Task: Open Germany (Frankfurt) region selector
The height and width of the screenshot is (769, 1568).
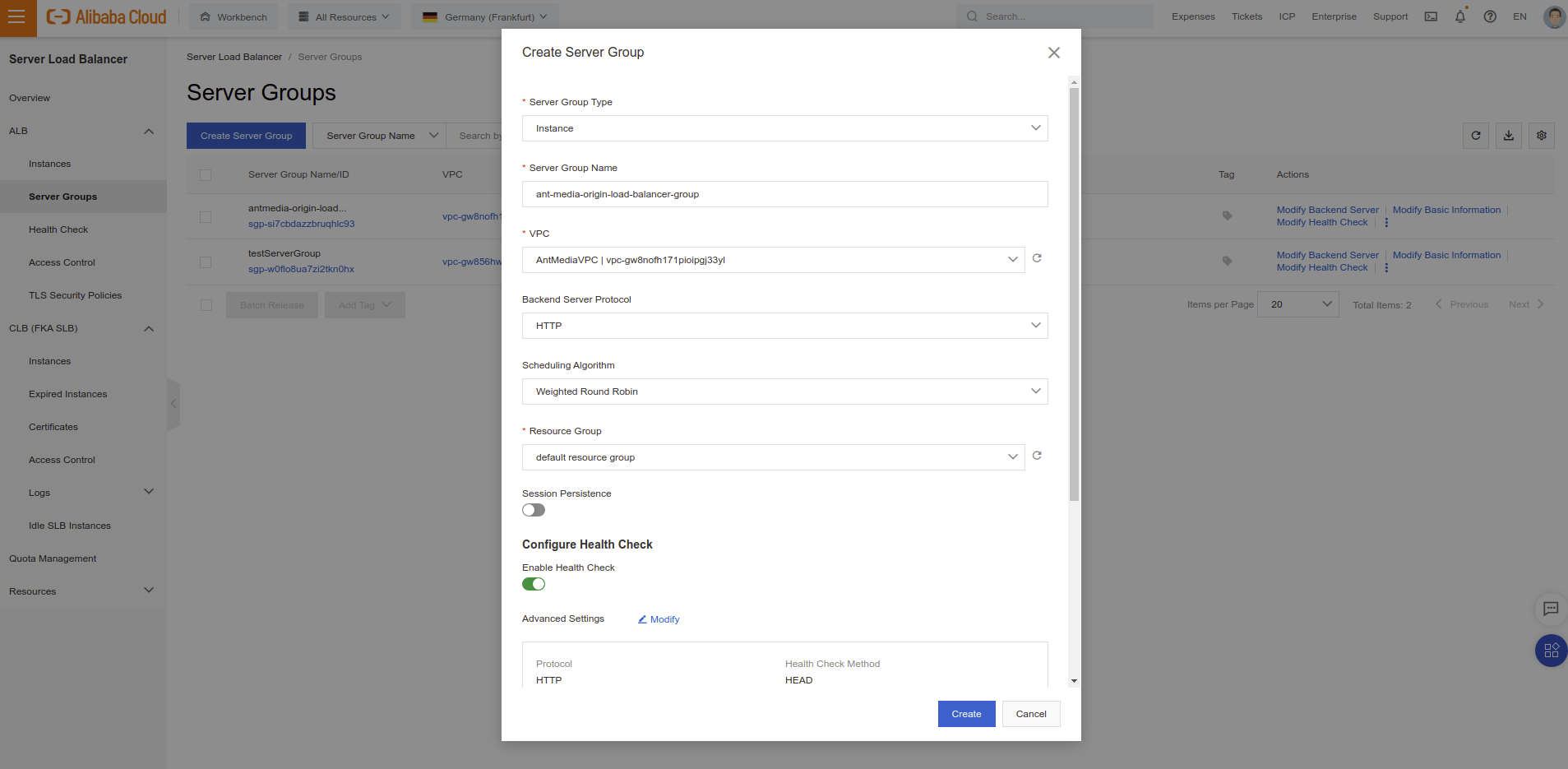Action: (484, 16)
